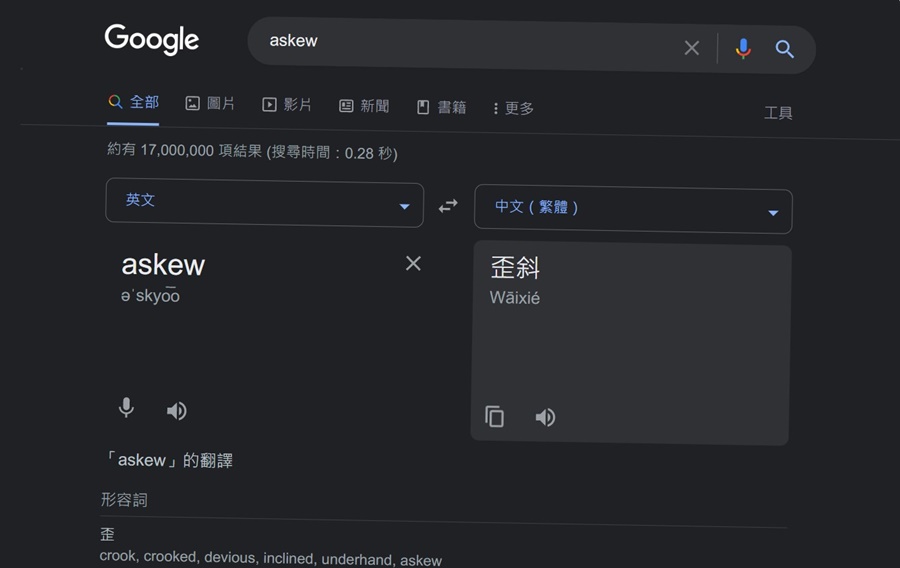Open the 工具 tools option
Viewport: 900px width, 568px height.
point(778,112)
